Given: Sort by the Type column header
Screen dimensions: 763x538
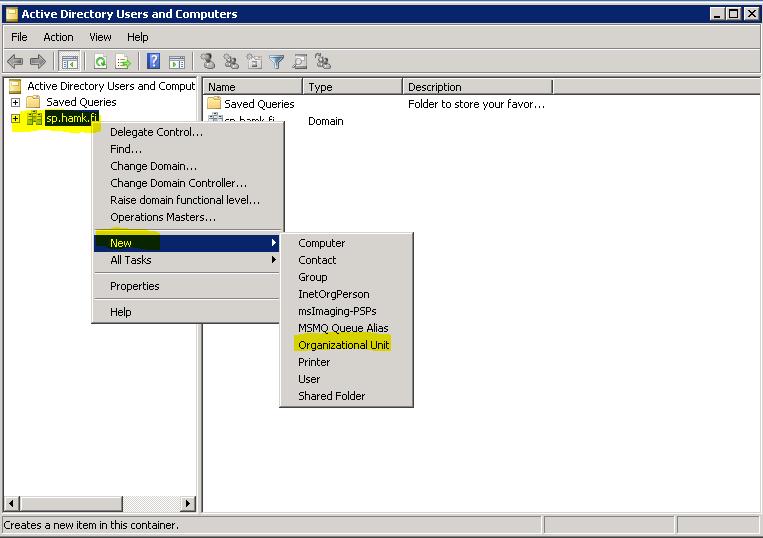Looking at the screenshot, I should pyautogui.click(x=352, y=87).
